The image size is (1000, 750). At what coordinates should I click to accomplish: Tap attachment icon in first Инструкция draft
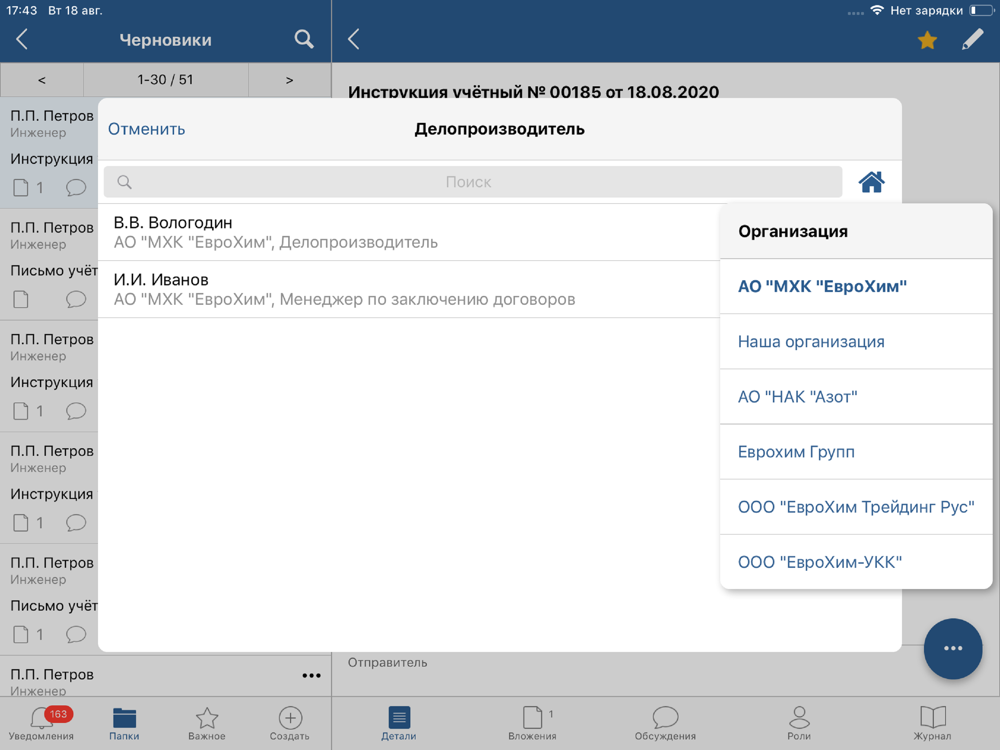[21, 188]
